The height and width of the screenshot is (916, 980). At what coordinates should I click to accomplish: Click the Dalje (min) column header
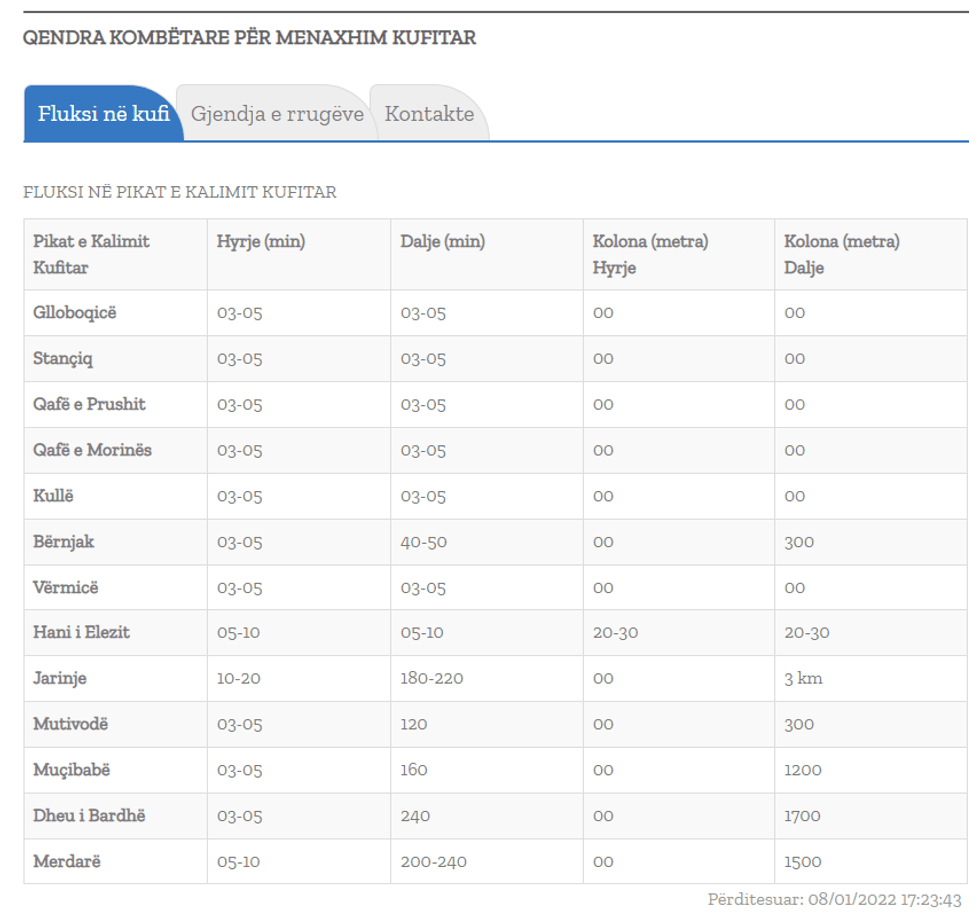click(442, 241)
